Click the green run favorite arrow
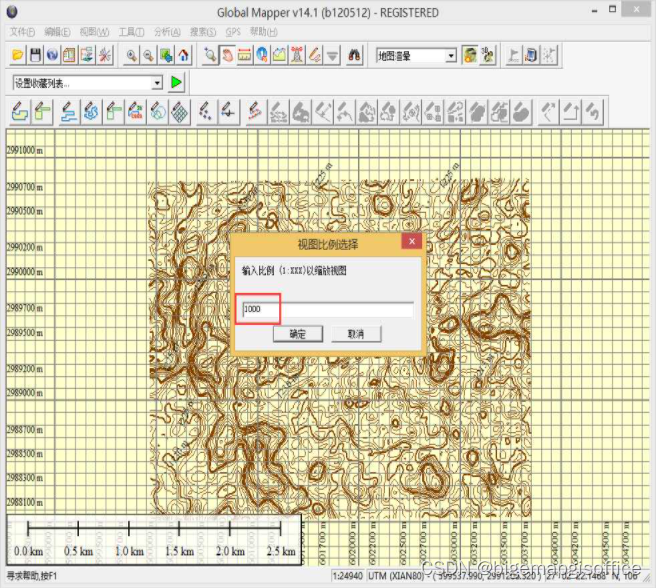The width and height of the screenshot is (656, 588). pos(177,82)
